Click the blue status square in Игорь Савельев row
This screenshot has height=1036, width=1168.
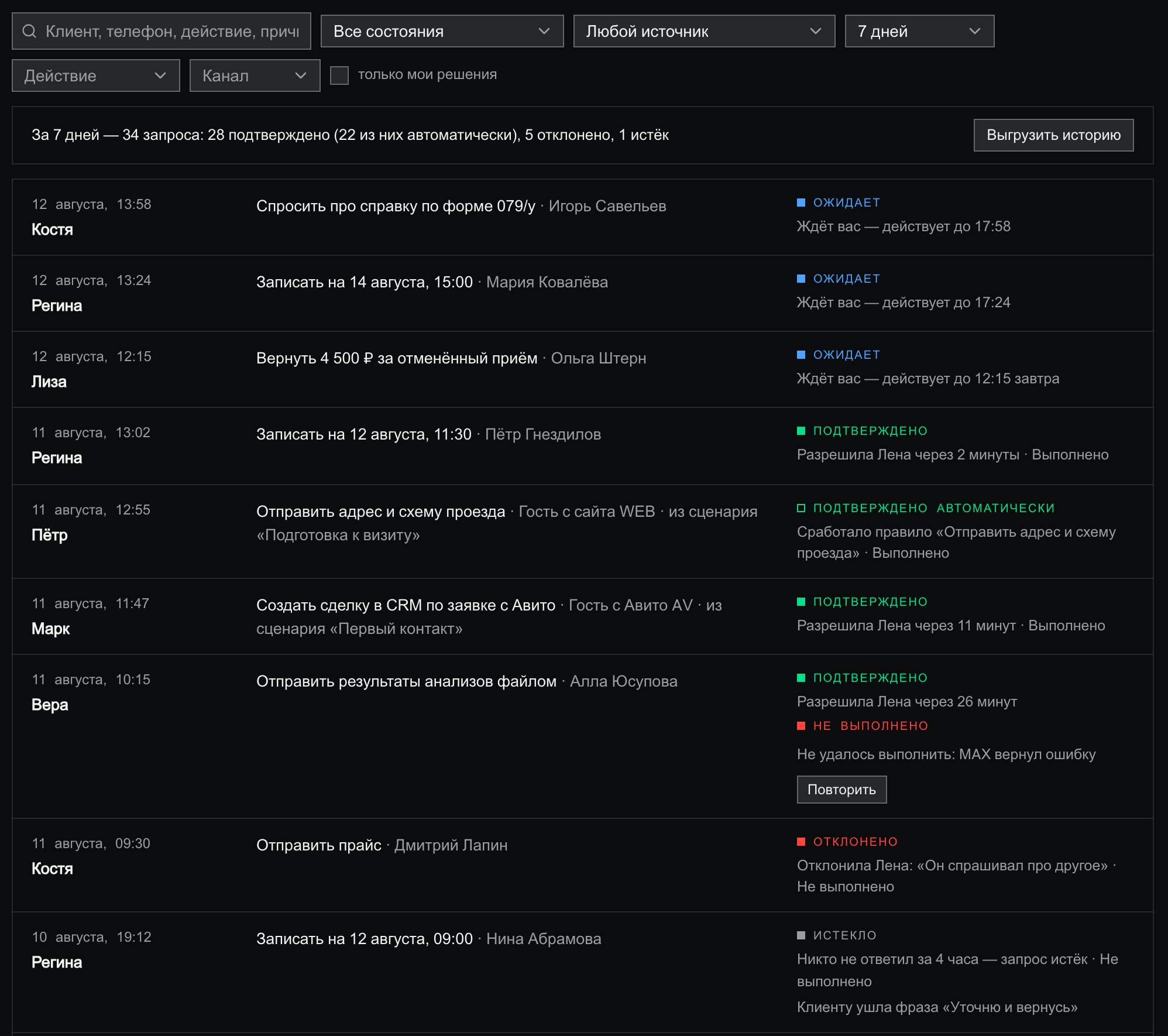point(801,203)
